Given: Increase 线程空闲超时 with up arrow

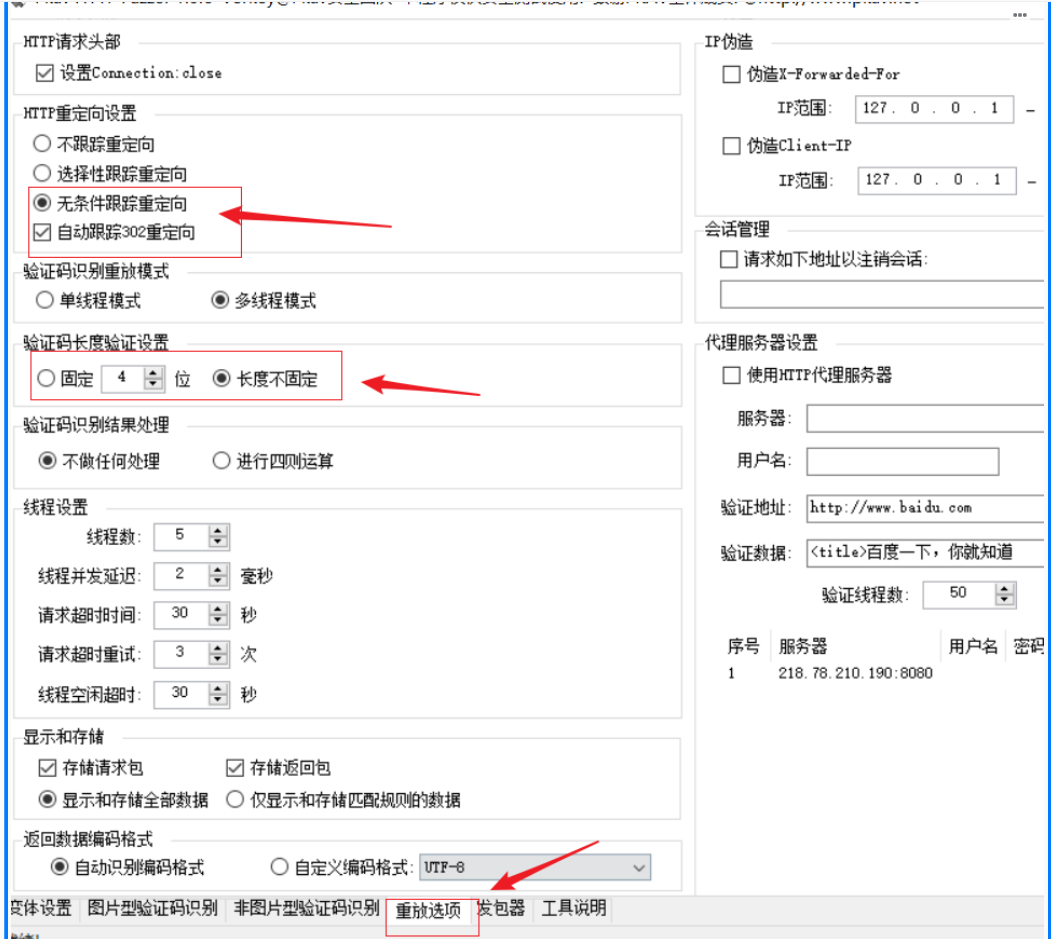Looking at the screenshot, I should coord(218,689).
